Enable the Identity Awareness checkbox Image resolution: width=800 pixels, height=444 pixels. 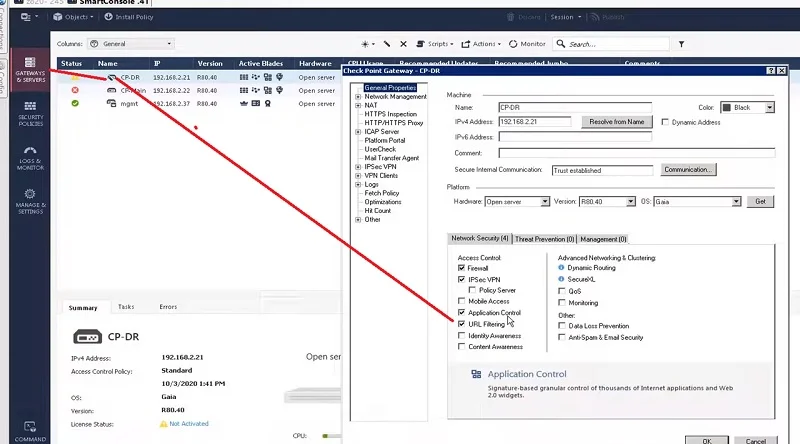(462, 336)
